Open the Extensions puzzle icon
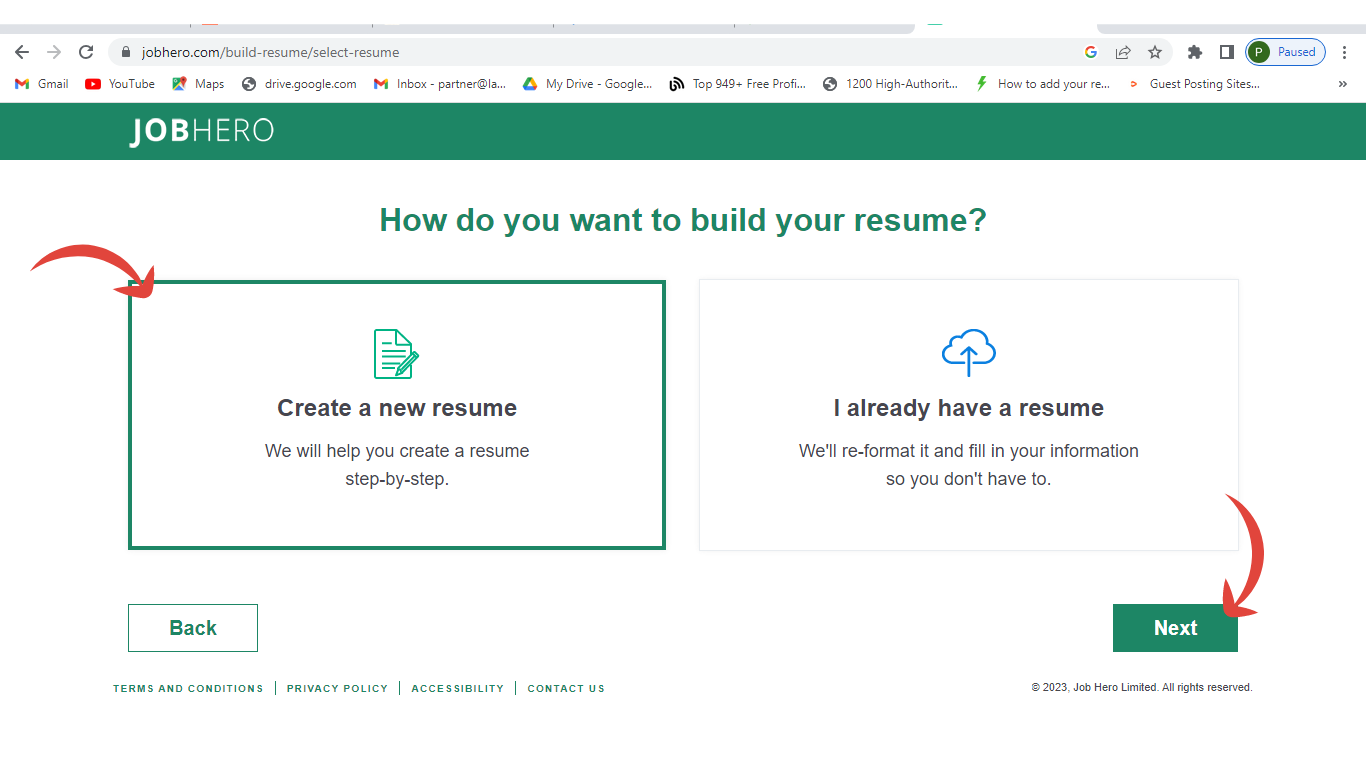This screenshot has height=768, width=1366. 1194,52
